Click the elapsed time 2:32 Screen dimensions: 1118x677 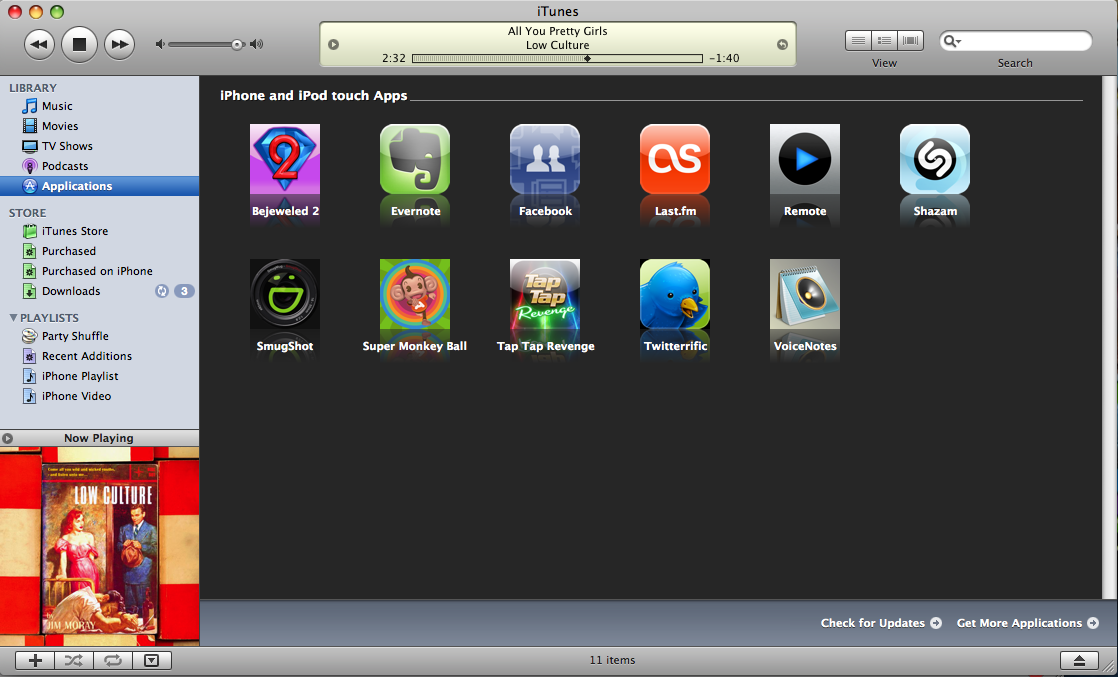pos(394,58)
